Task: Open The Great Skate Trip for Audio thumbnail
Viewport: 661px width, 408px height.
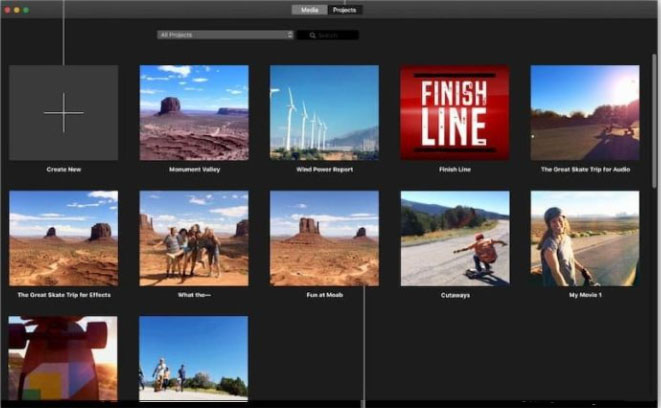Action: tap(585, 113)
